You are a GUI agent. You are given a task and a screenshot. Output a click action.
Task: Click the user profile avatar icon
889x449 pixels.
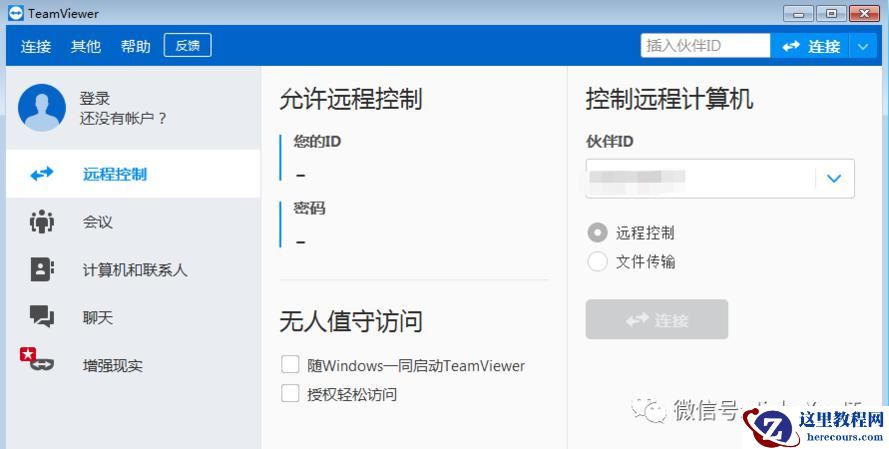[41, 108]
